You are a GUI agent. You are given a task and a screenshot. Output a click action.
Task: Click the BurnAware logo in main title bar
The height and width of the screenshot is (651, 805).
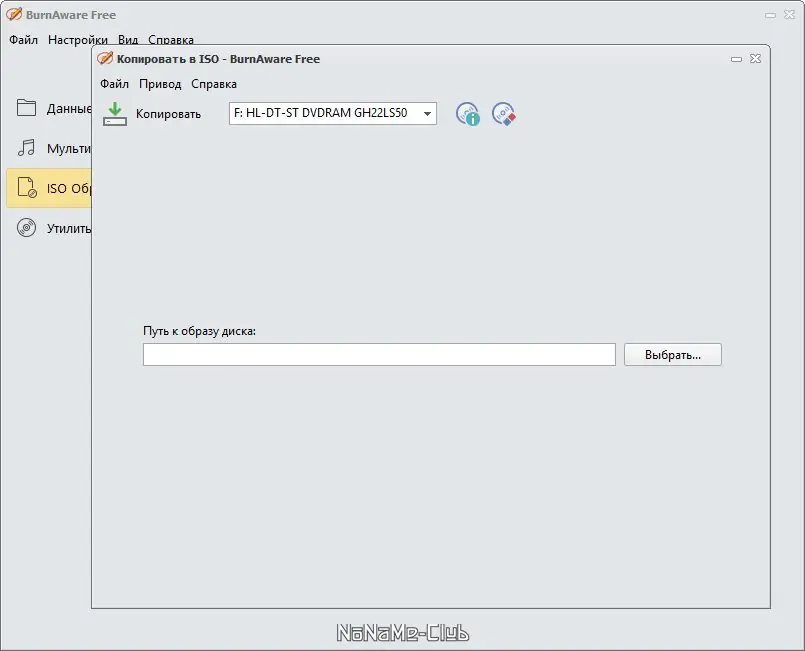14,14
